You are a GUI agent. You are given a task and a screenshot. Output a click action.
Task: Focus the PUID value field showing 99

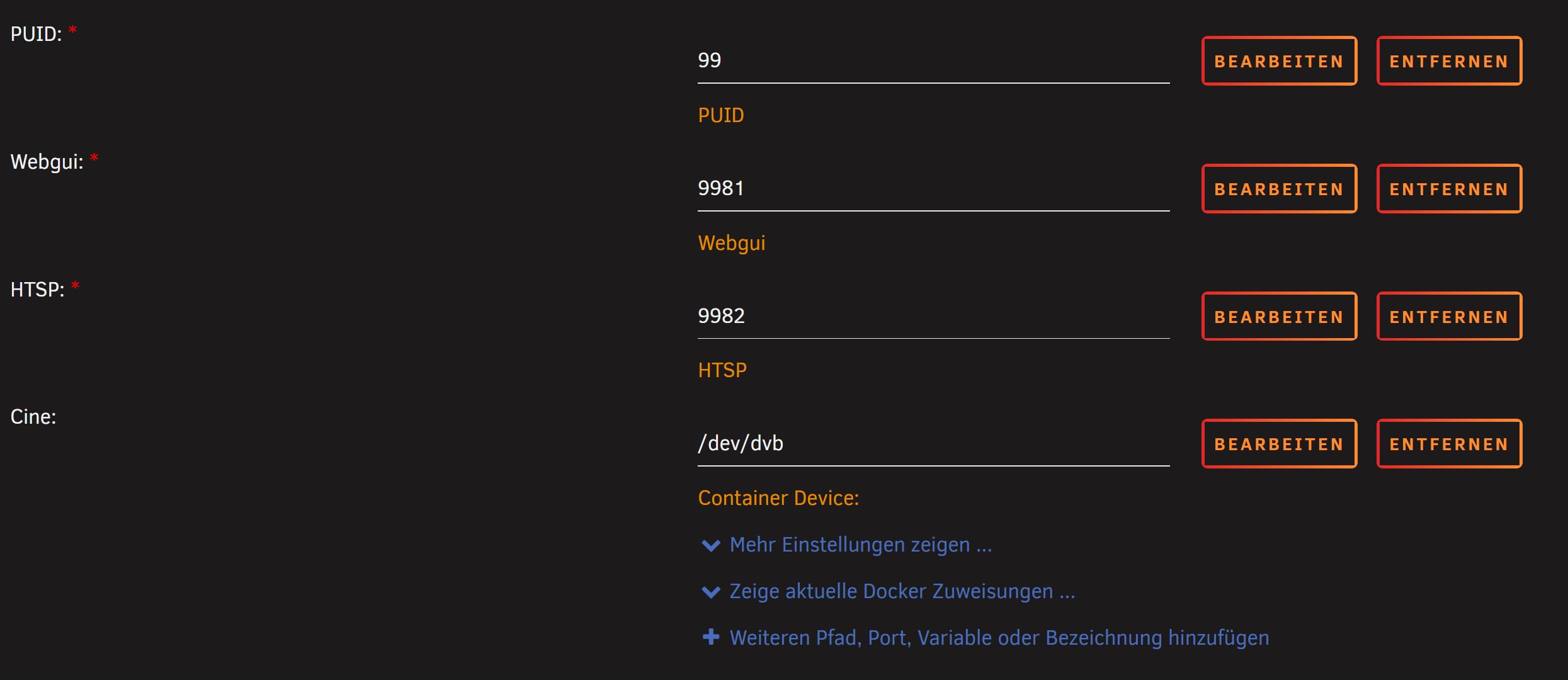[x=933, y=61]
